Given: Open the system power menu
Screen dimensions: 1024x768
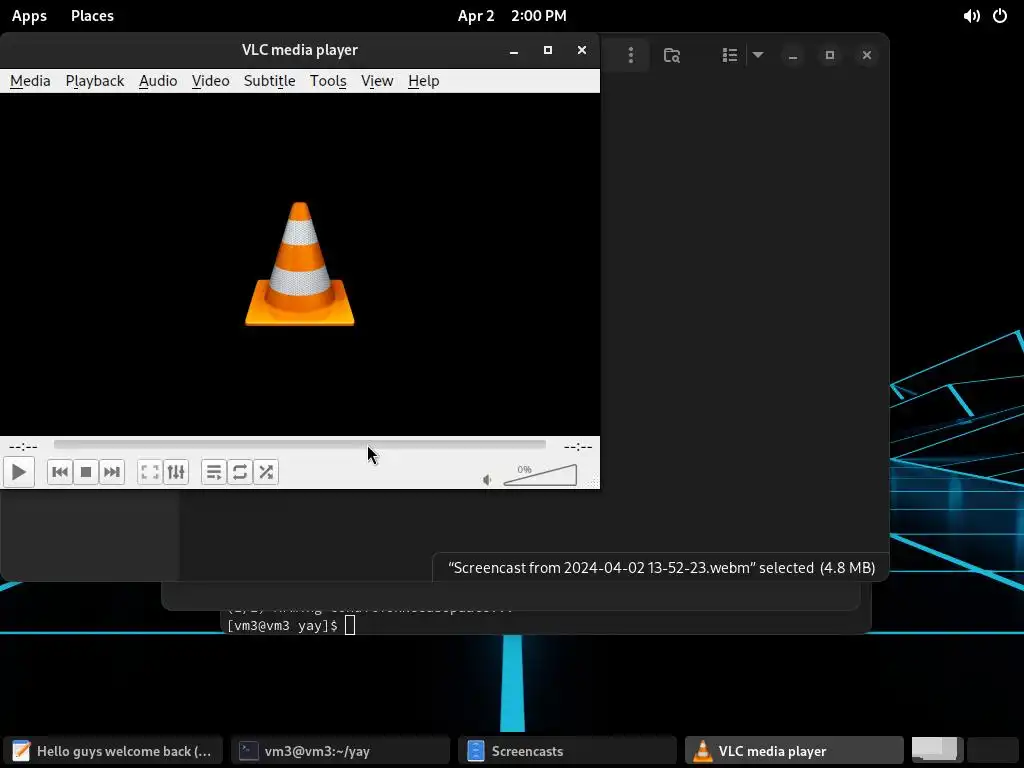Looking at the screenshot, I should [x=1000, y=16].
